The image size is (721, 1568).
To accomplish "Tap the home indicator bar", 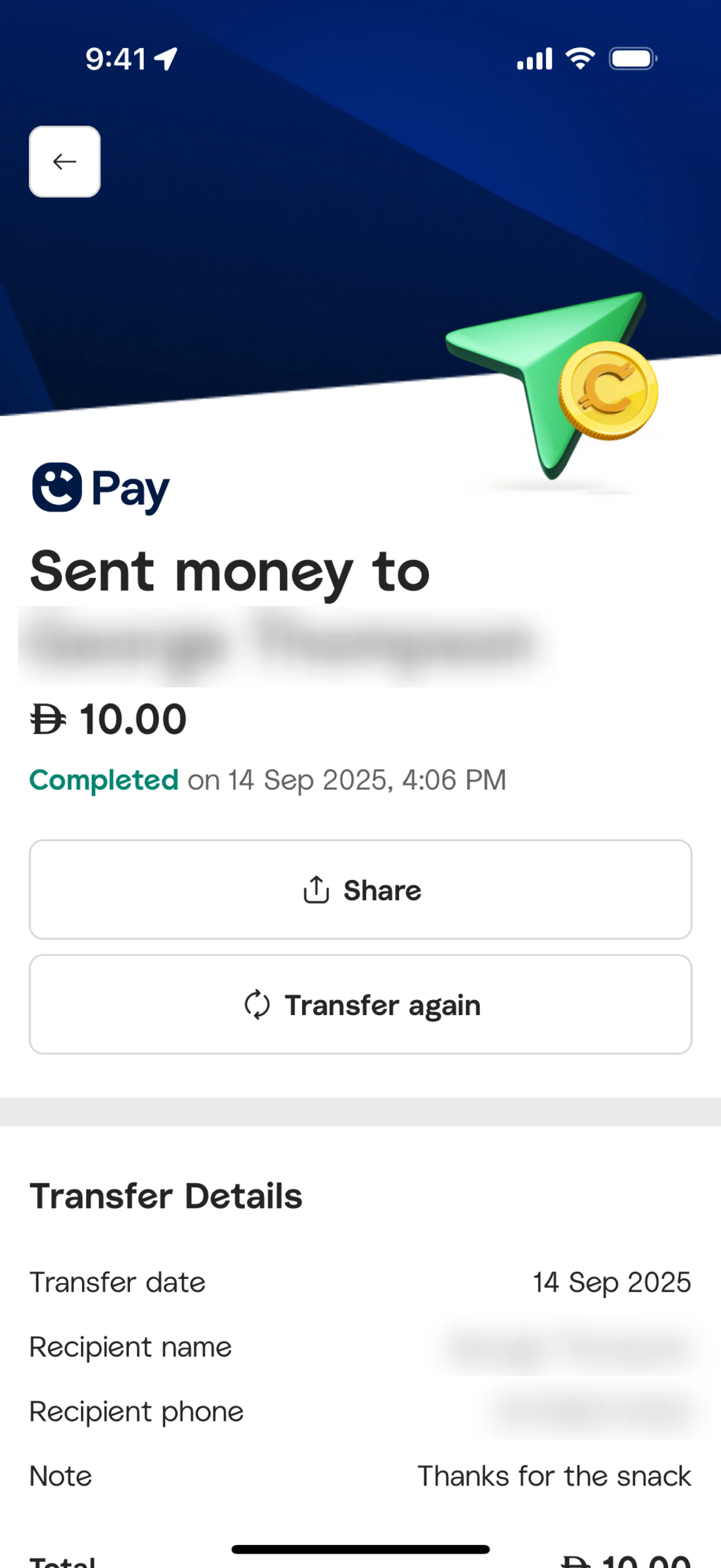I will (x=360, y=1549).
